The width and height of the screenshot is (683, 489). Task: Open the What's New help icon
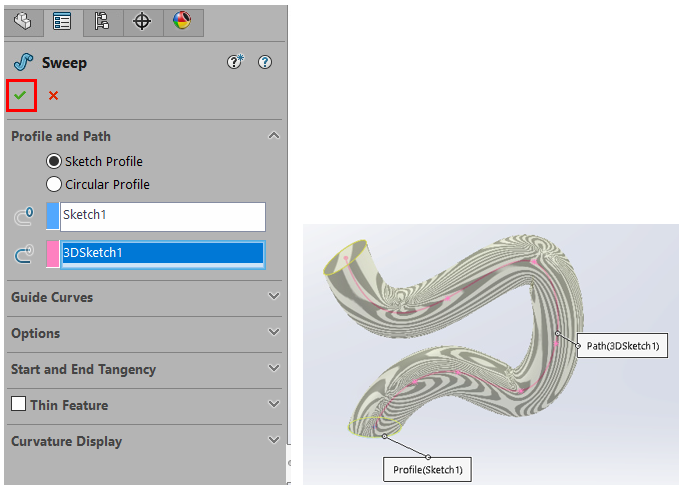point(236,62)
